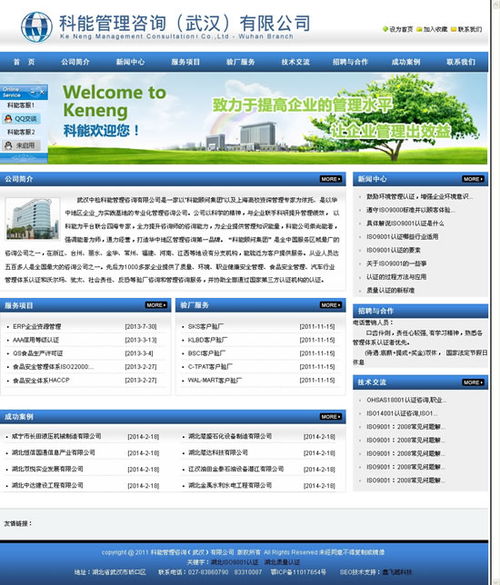The height and width of the screenshot is (585, 500).
Task: Click copyright line in footer
Action: point(243,552)
